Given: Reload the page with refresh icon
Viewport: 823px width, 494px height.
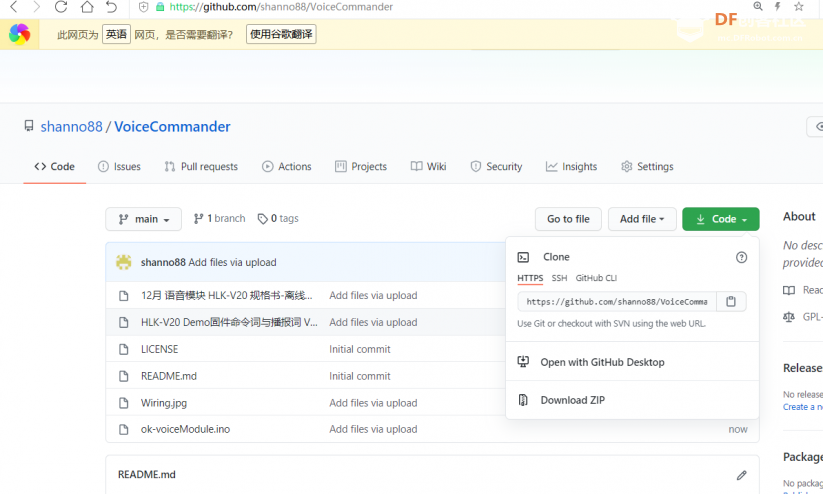Looking at the screenshot, I should [x=61, y=6].
